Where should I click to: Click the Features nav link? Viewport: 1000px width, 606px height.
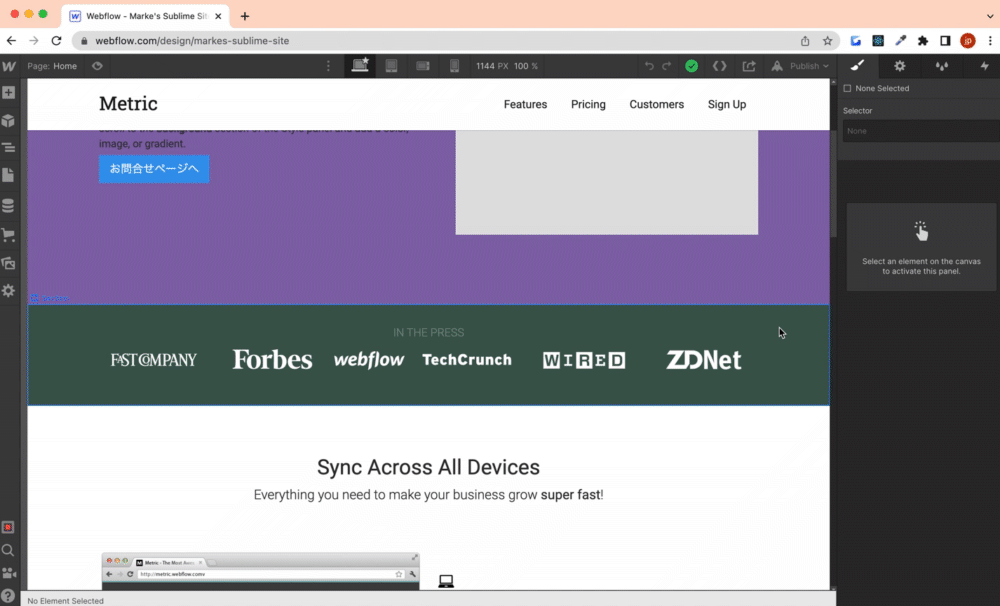[526, 105]
